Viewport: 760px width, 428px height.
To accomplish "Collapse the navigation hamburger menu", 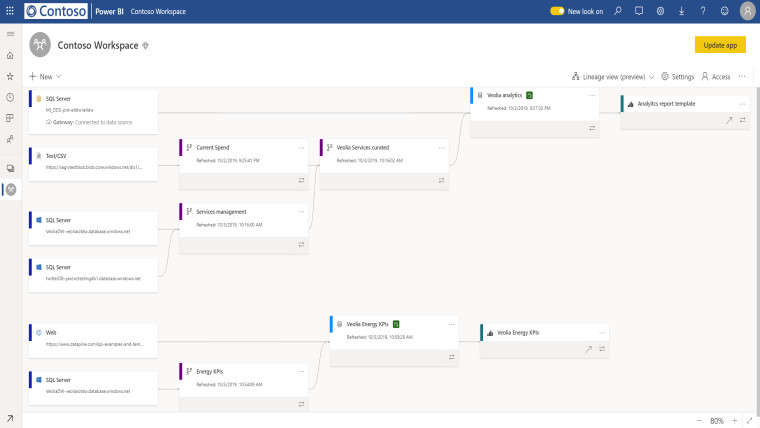I will click(x=10, y=34).
